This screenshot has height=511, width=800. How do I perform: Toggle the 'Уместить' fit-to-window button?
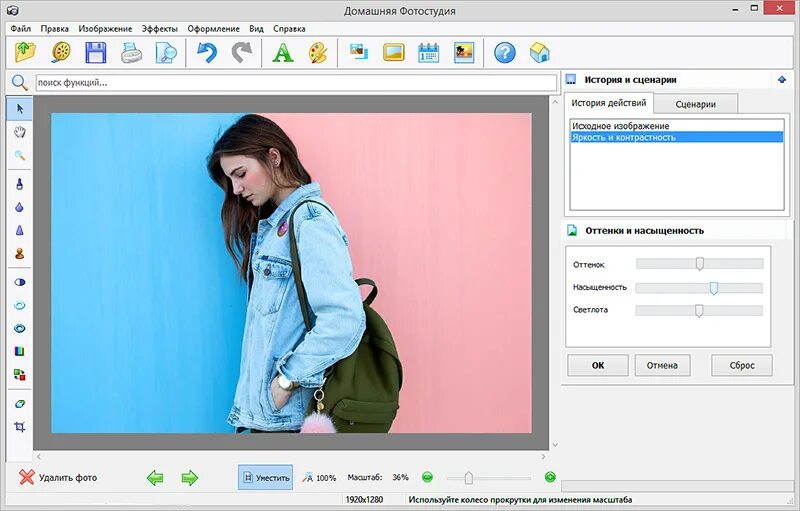[265, 478]
